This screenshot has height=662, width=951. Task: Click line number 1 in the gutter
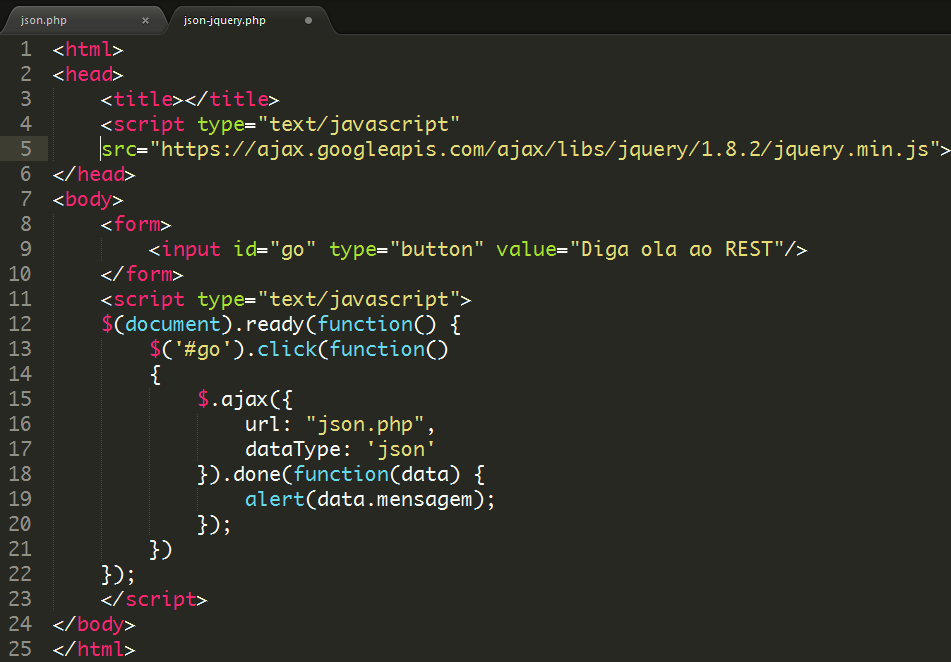pyautogui.click(x=26, y=48)
